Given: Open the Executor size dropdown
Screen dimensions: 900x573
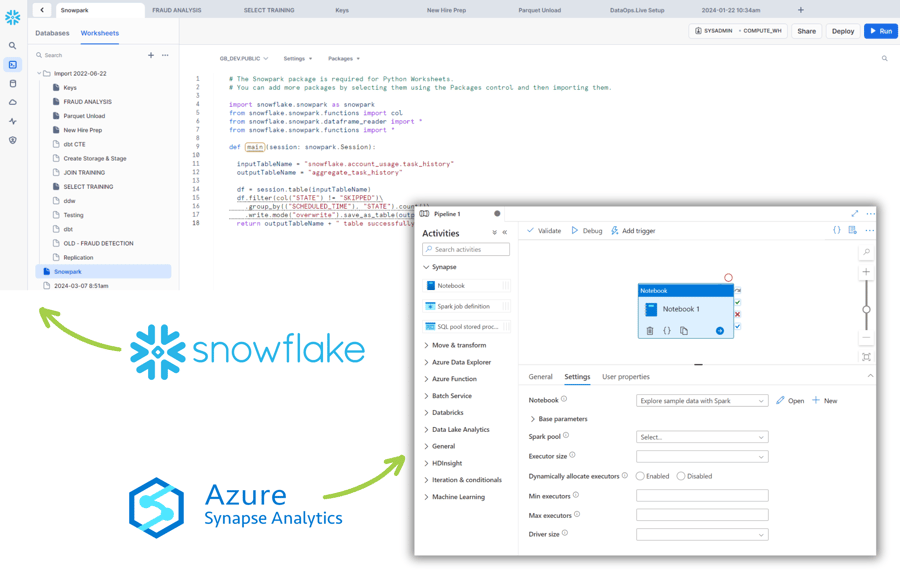Looking at the screenshot, I should pos(702,456).
